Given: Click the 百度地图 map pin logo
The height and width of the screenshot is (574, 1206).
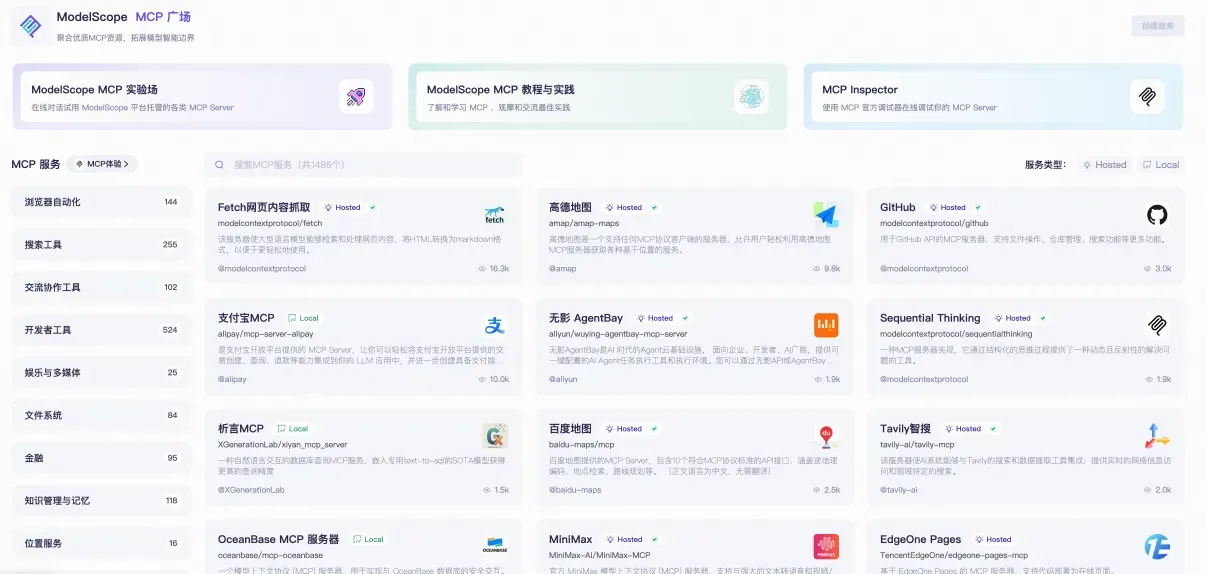Looking at the screenshot, I should coord(826,435).
